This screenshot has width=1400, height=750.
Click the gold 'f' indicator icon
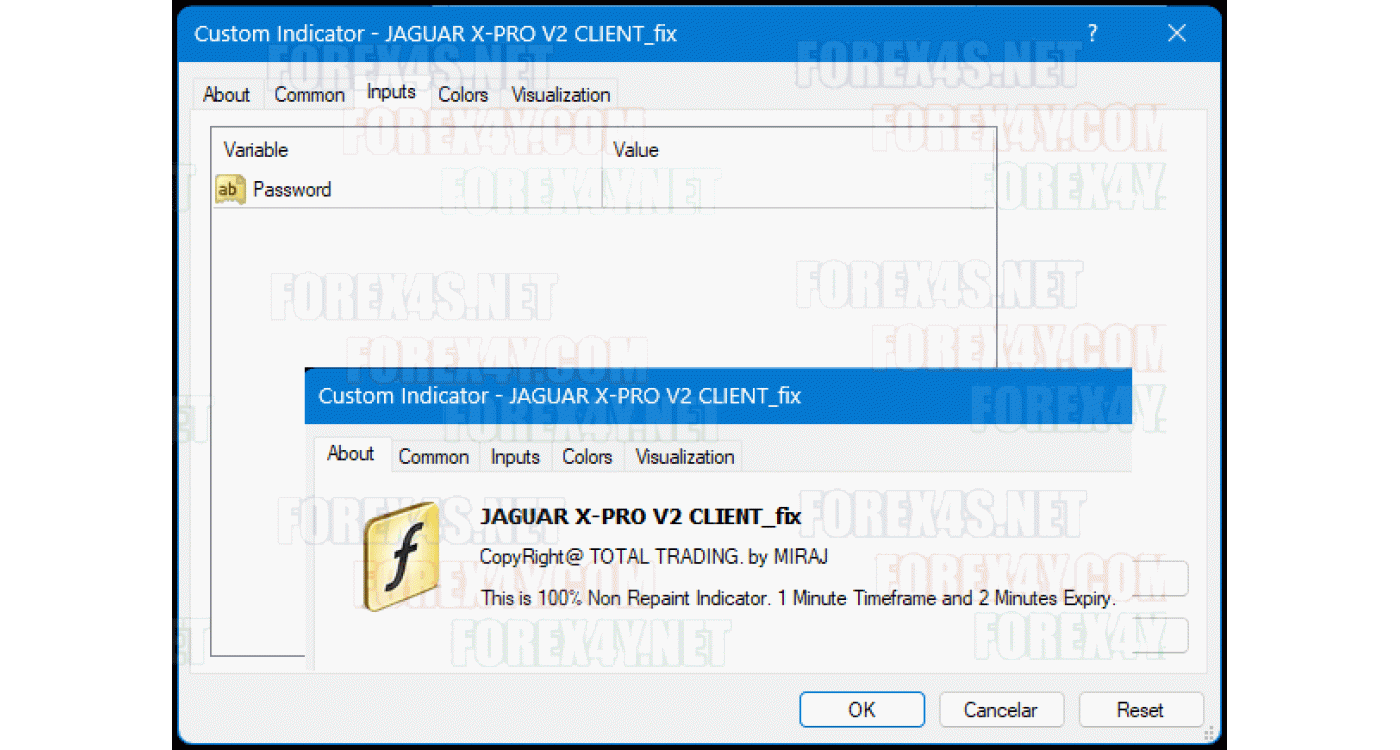coord(400,557)
